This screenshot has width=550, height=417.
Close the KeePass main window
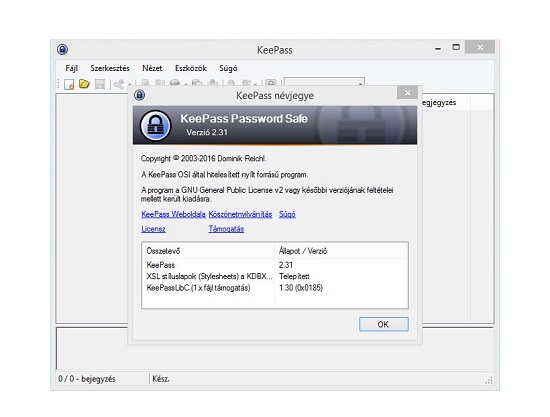tap(480, 47)
